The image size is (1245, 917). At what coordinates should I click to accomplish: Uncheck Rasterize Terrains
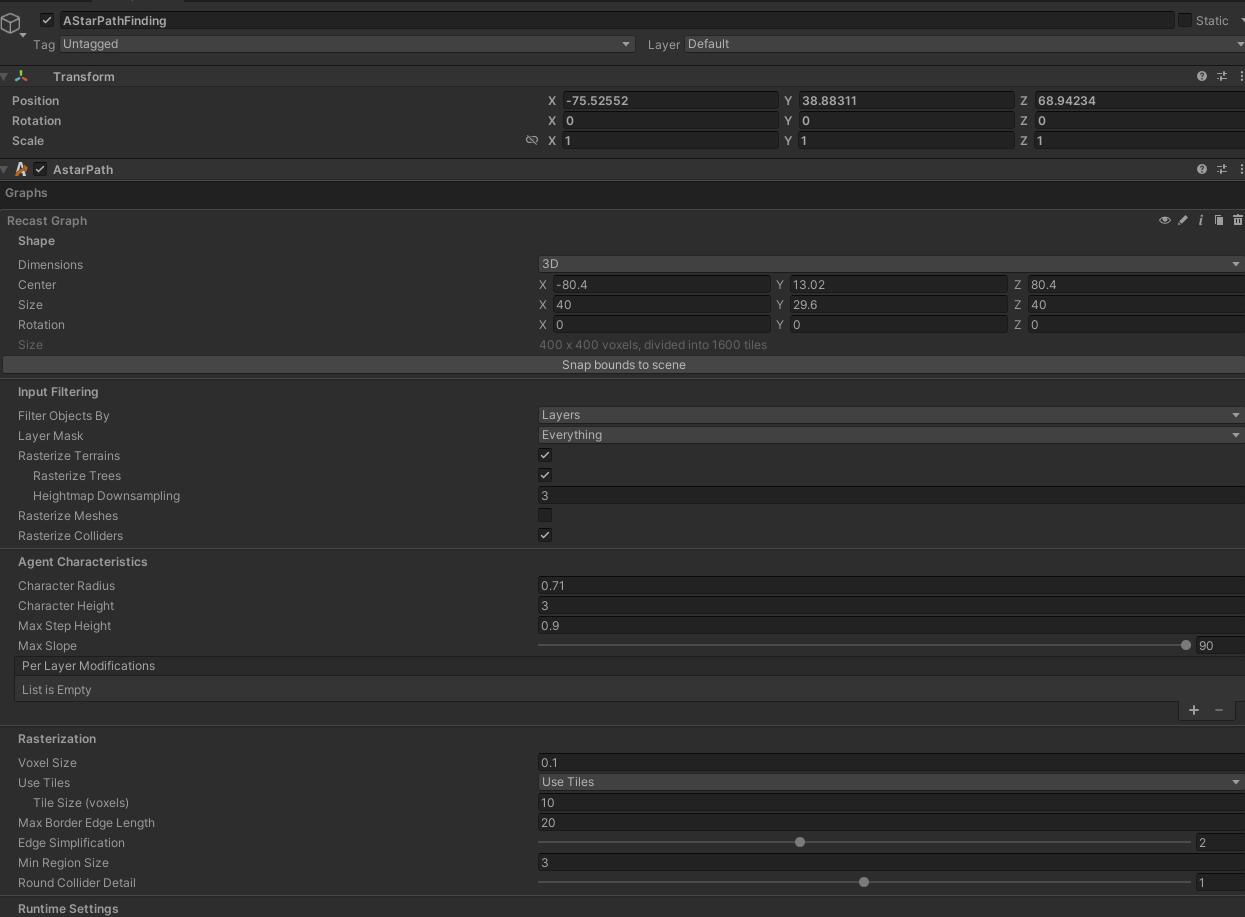(x=545, y=455)
